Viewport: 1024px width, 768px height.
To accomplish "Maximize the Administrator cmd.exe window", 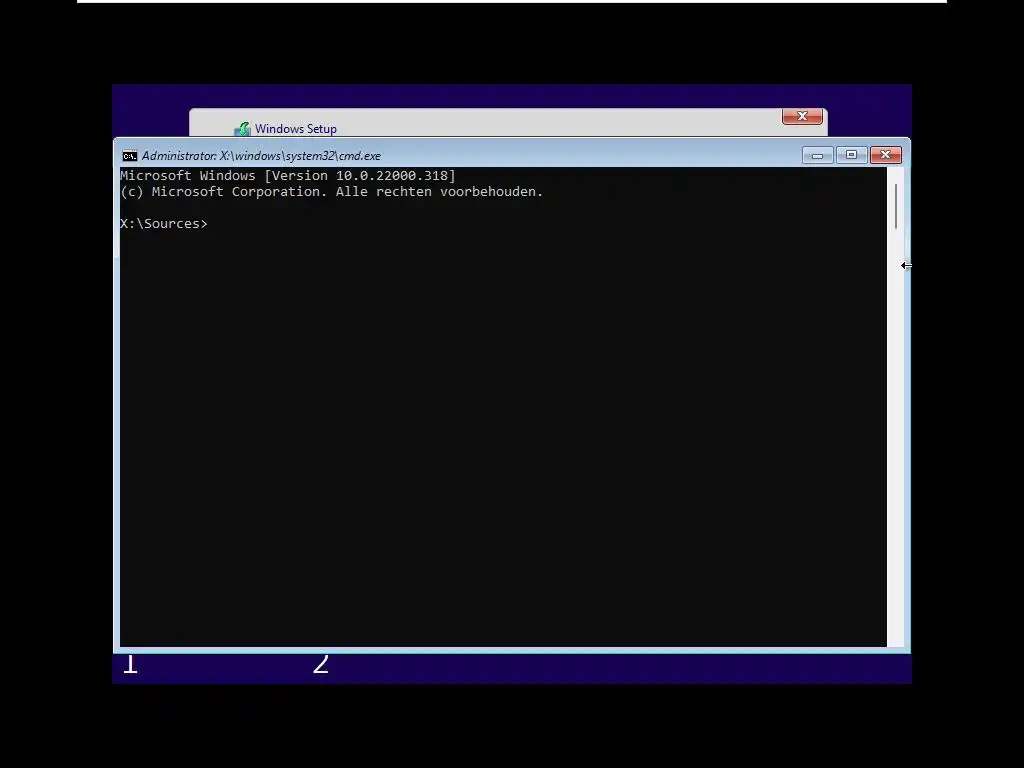I will pos(851,155).
